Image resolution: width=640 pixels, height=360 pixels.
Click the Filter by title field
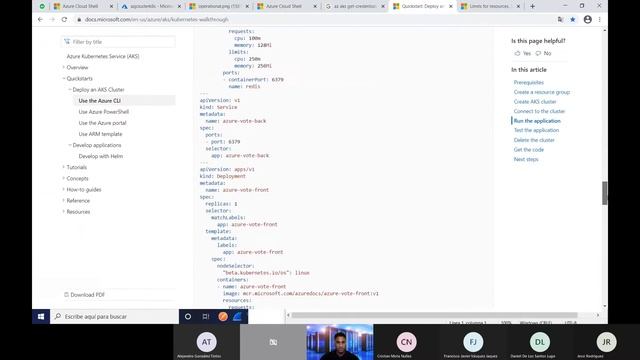(x=118, y=42)
